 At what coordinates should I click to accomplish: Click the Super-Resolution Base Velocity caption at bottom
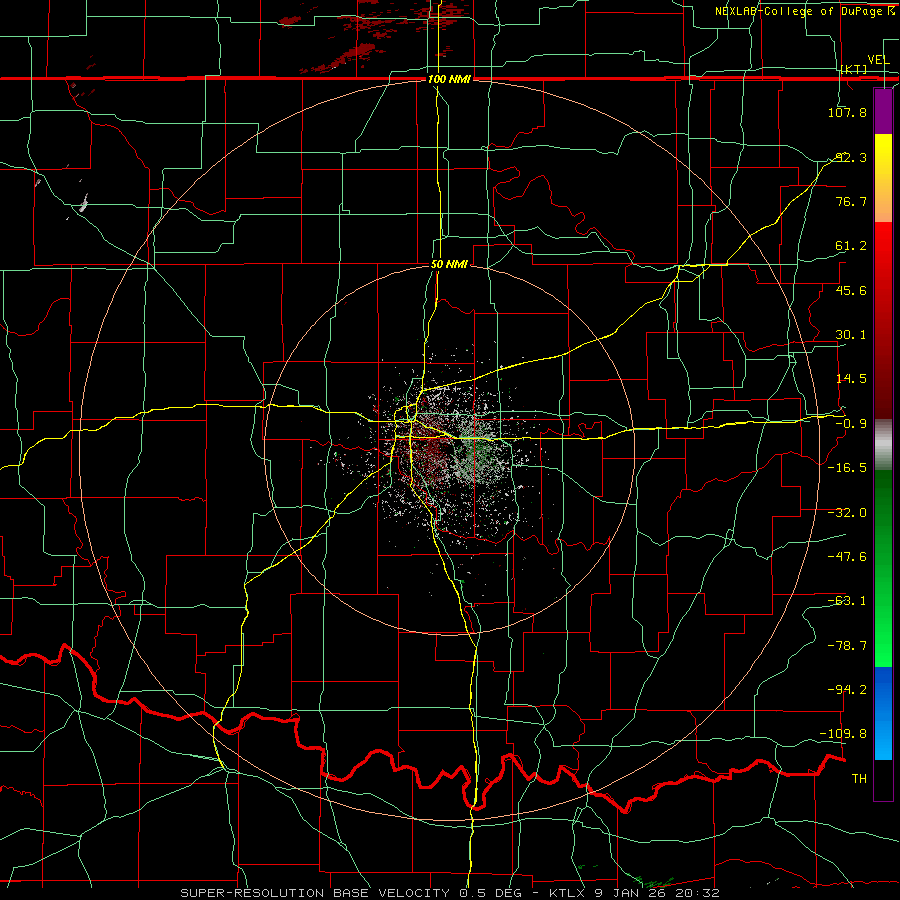point(450,893)
